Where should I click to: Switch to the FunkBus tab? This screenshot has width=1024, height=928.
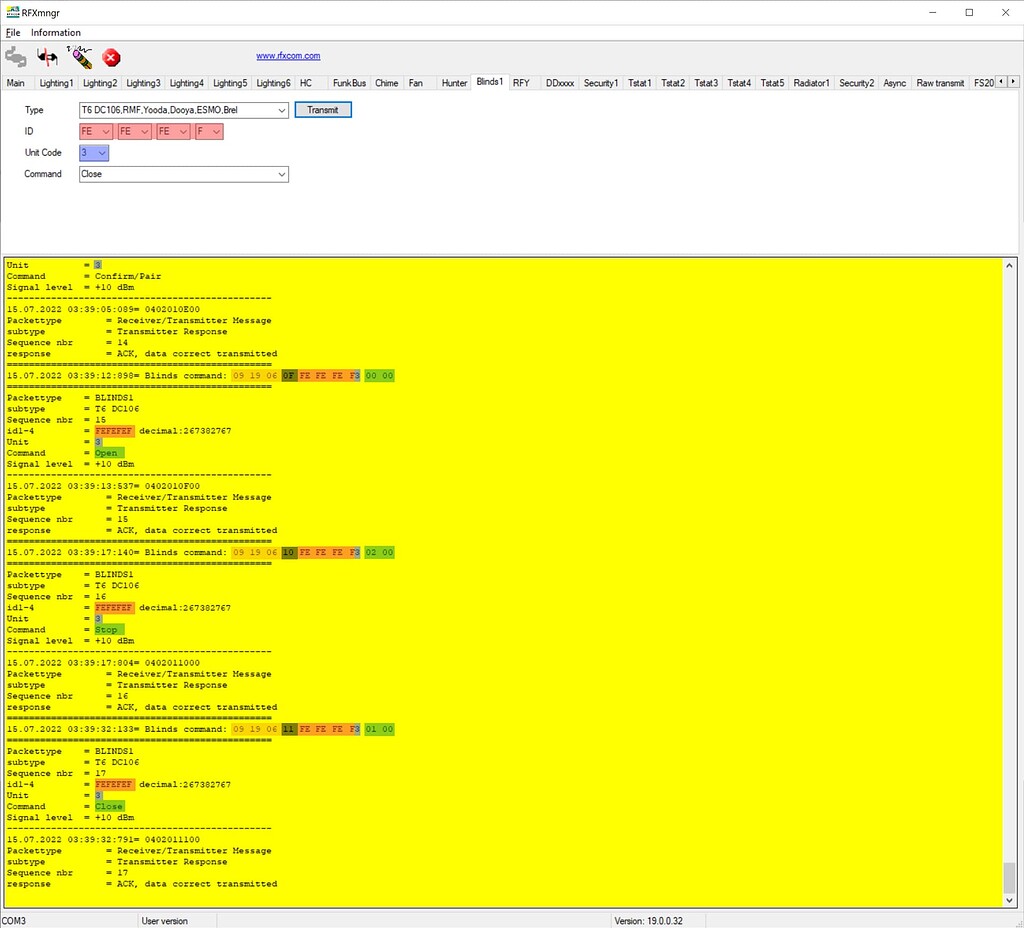coord(349,83)
